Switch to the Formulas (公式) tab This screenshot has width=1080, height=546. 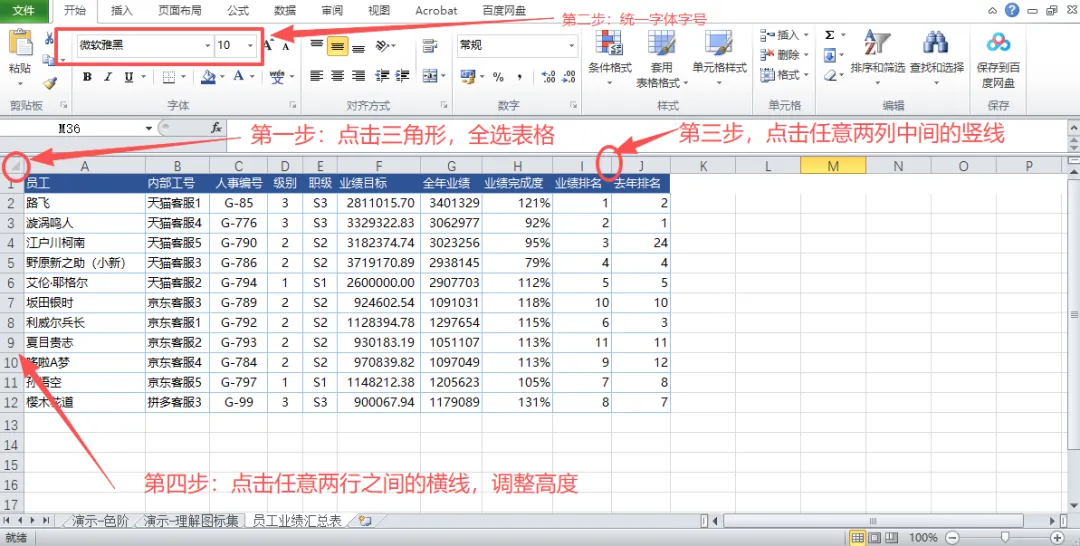click(238, 10)
